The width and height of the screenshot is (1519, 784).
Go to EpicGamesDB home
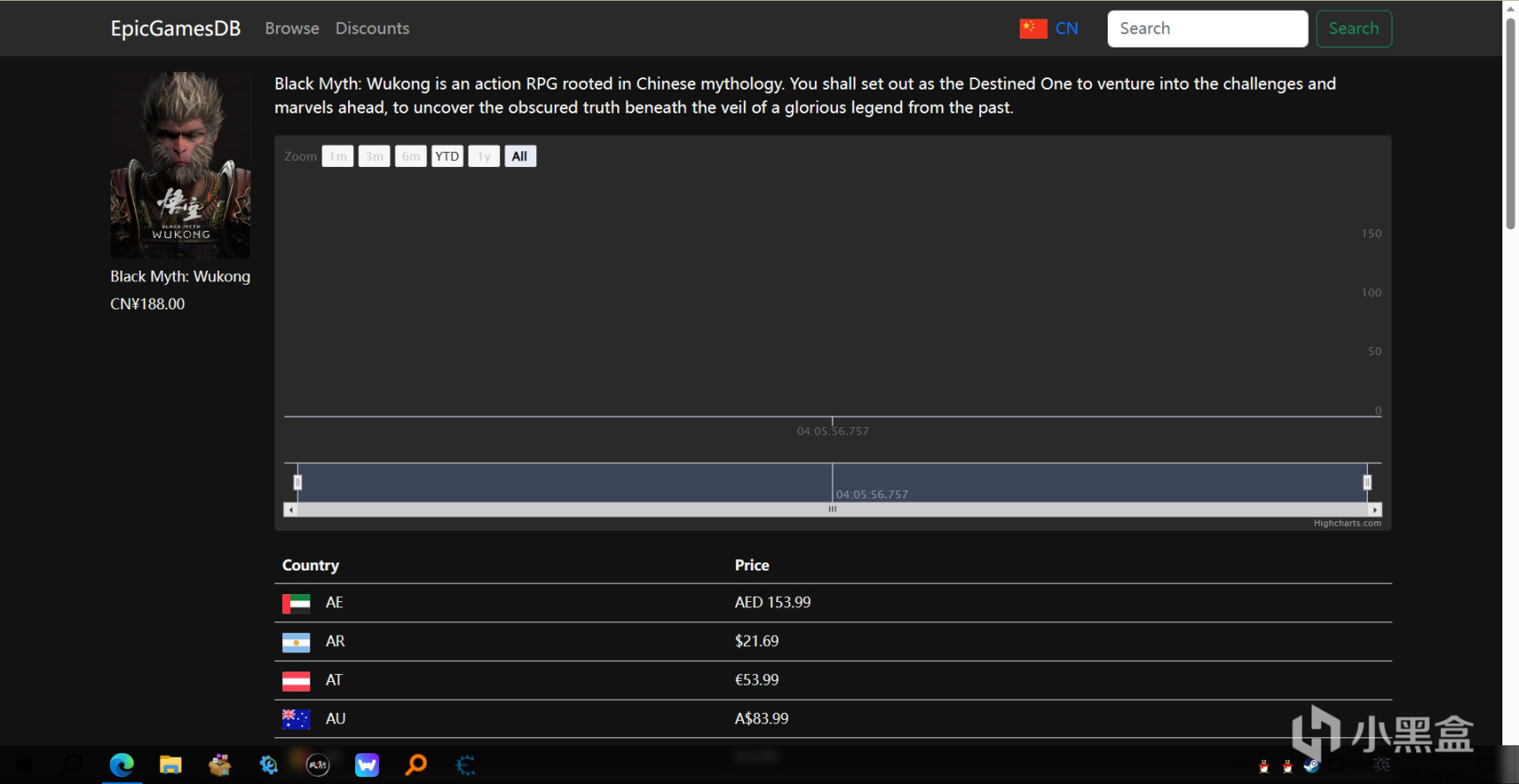176,28
